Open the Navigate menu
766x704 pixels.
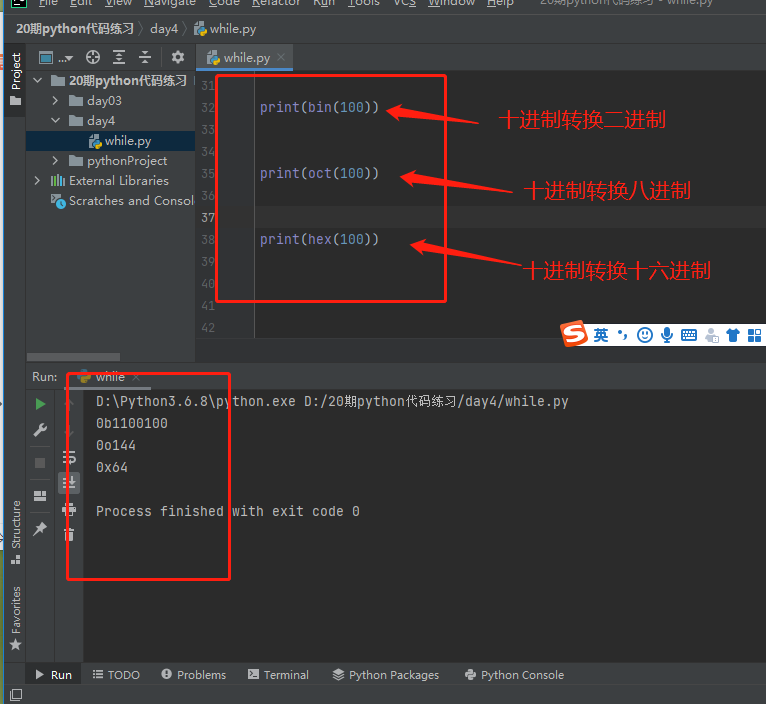click(x=170, y=3)
